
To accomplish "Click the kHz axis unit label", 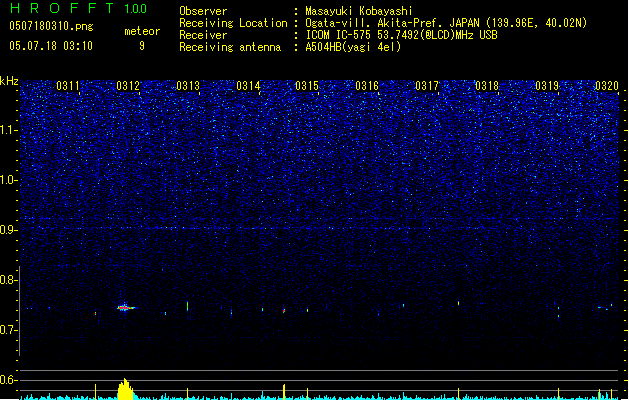I will coord(9,81).
